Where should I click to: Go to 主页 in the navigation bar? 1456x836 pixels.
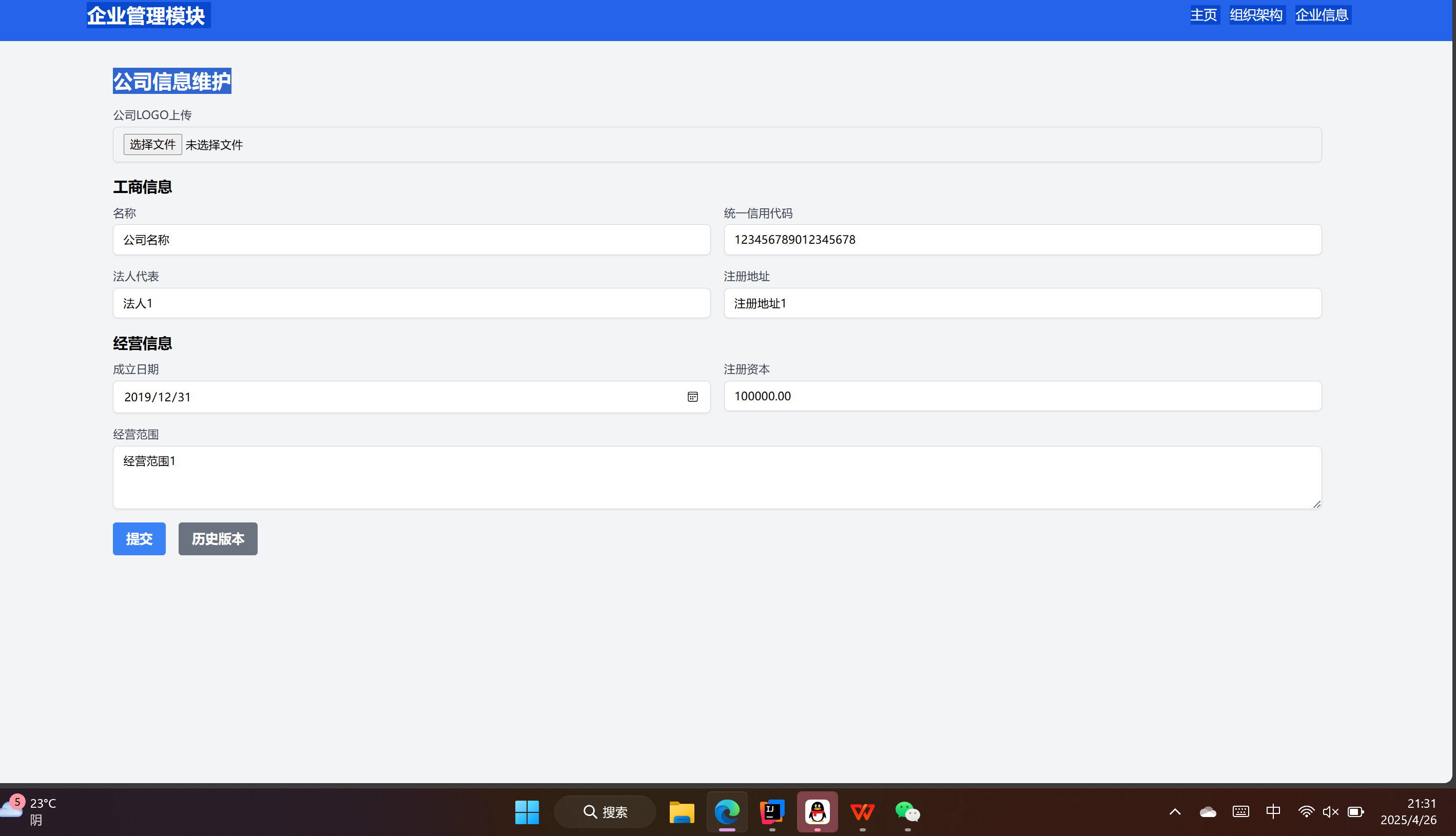coord(1203,15)
